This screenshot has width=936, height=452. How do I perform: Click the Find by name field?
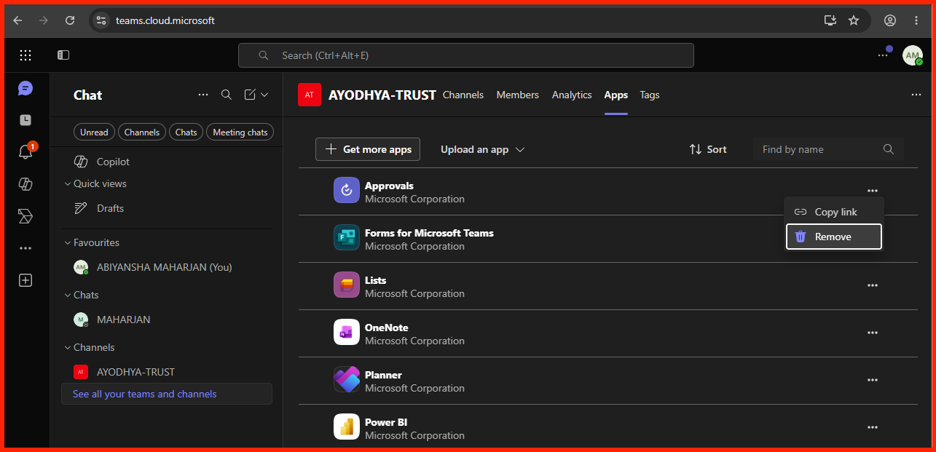tap(828, 150)
